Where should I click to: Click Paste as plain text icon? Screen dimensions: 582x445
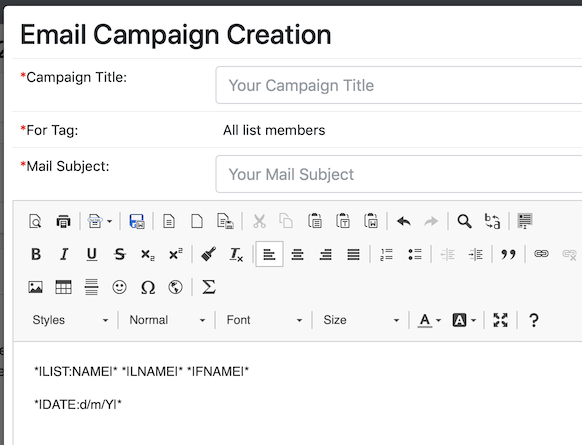343,221
